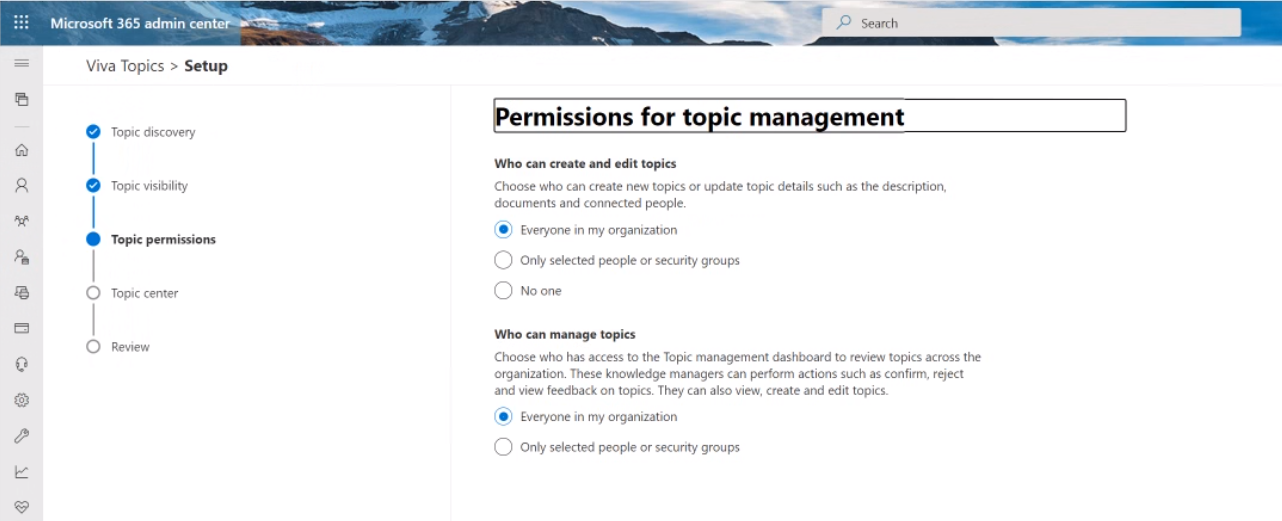Select 'No one' for creating topics
1282x521 pixels.
[503, 291]
